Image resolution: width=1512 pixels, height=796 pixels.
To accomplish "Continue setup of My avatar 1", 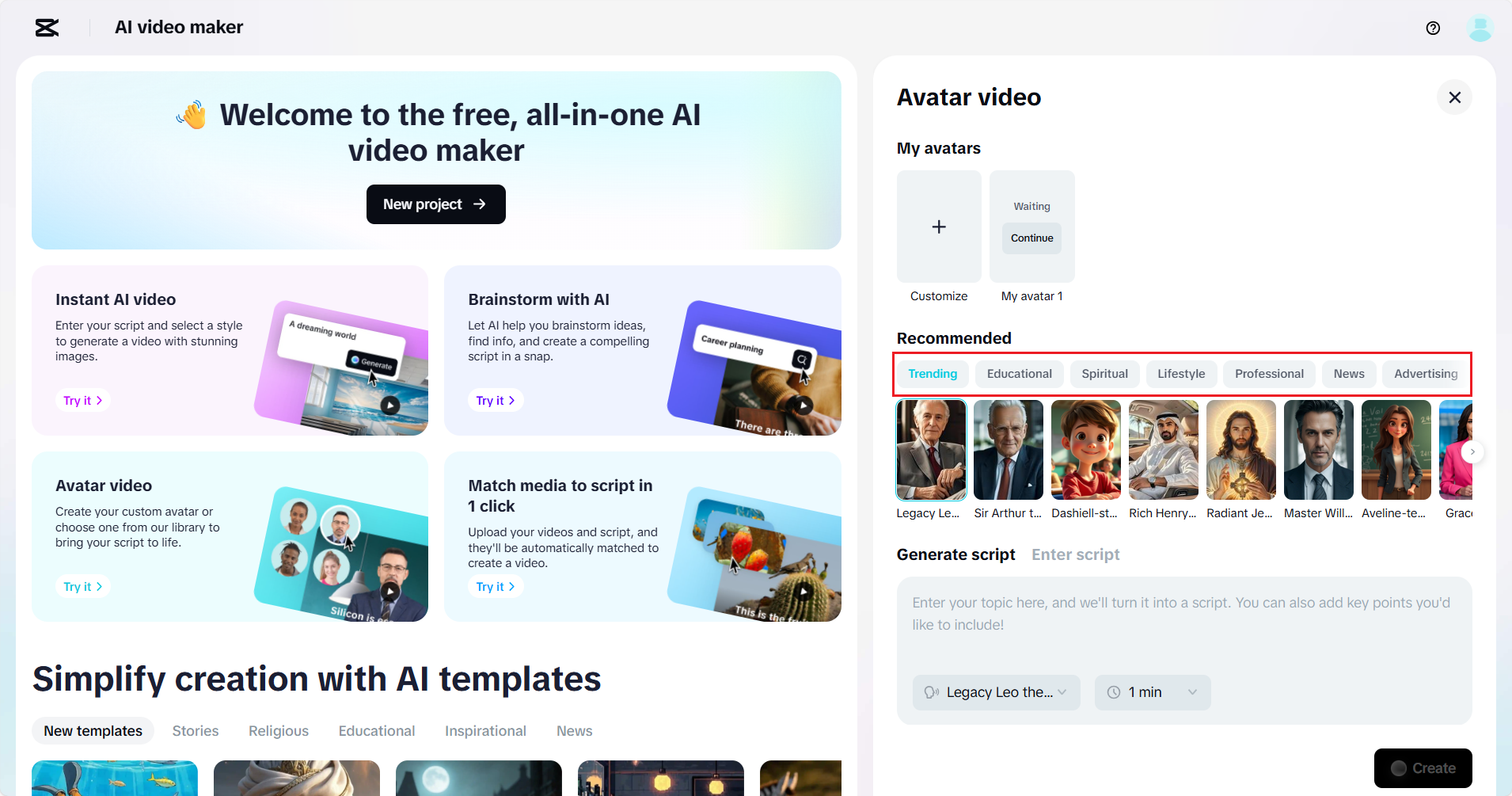I will tap(1031, 238).
